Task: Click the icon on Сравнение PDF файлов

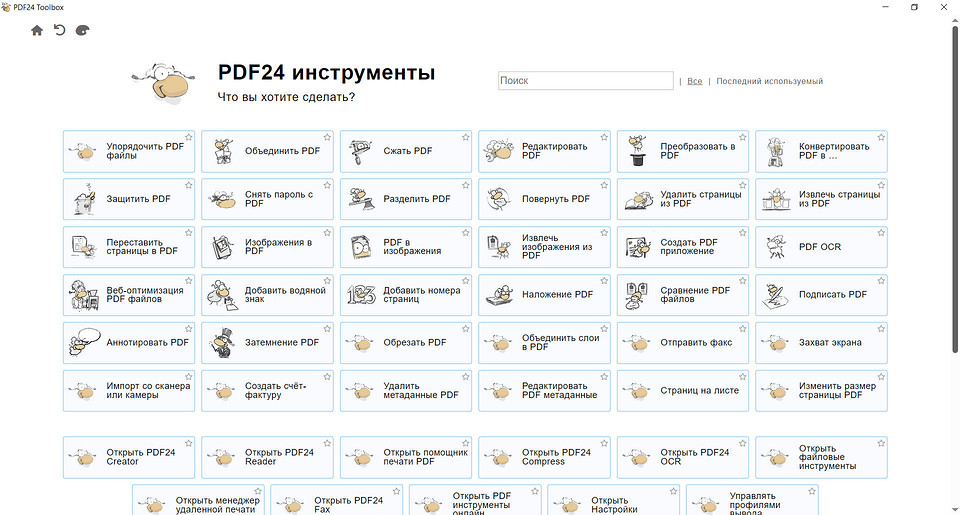Action: tap(637, 295)
